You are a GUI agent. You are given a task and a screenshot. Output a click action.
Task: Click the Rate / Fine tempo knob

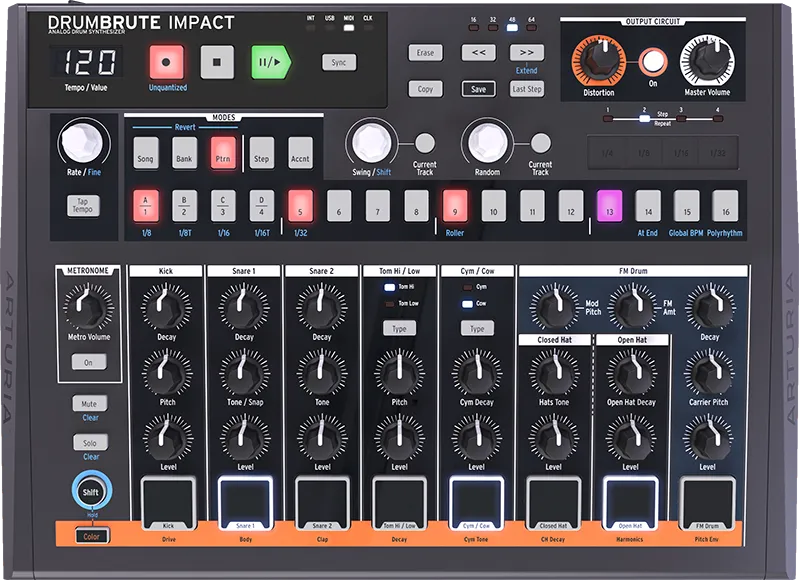[x=84, y=142]
